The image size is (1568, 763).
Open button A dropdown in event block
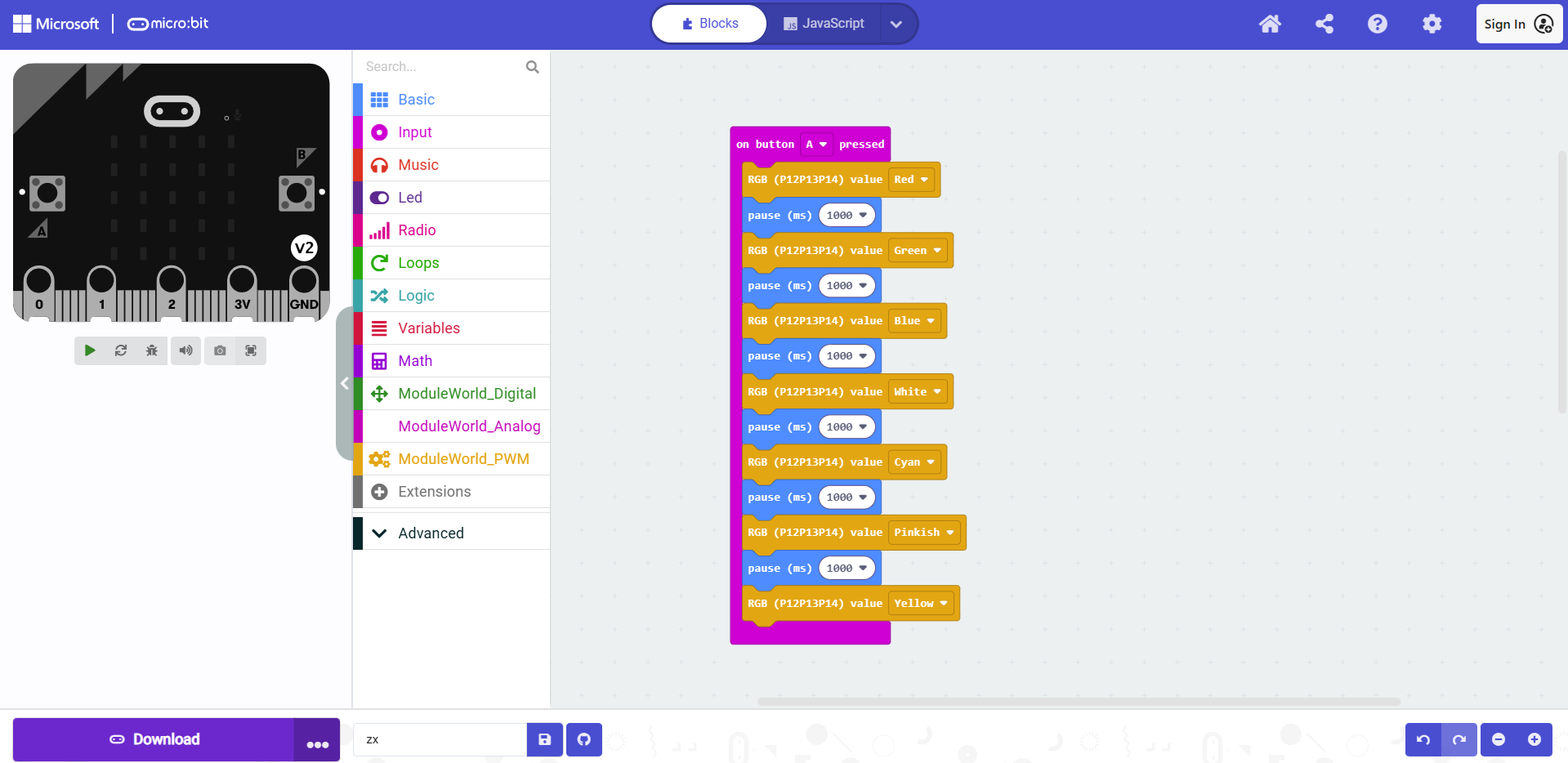tap(816, 145)
